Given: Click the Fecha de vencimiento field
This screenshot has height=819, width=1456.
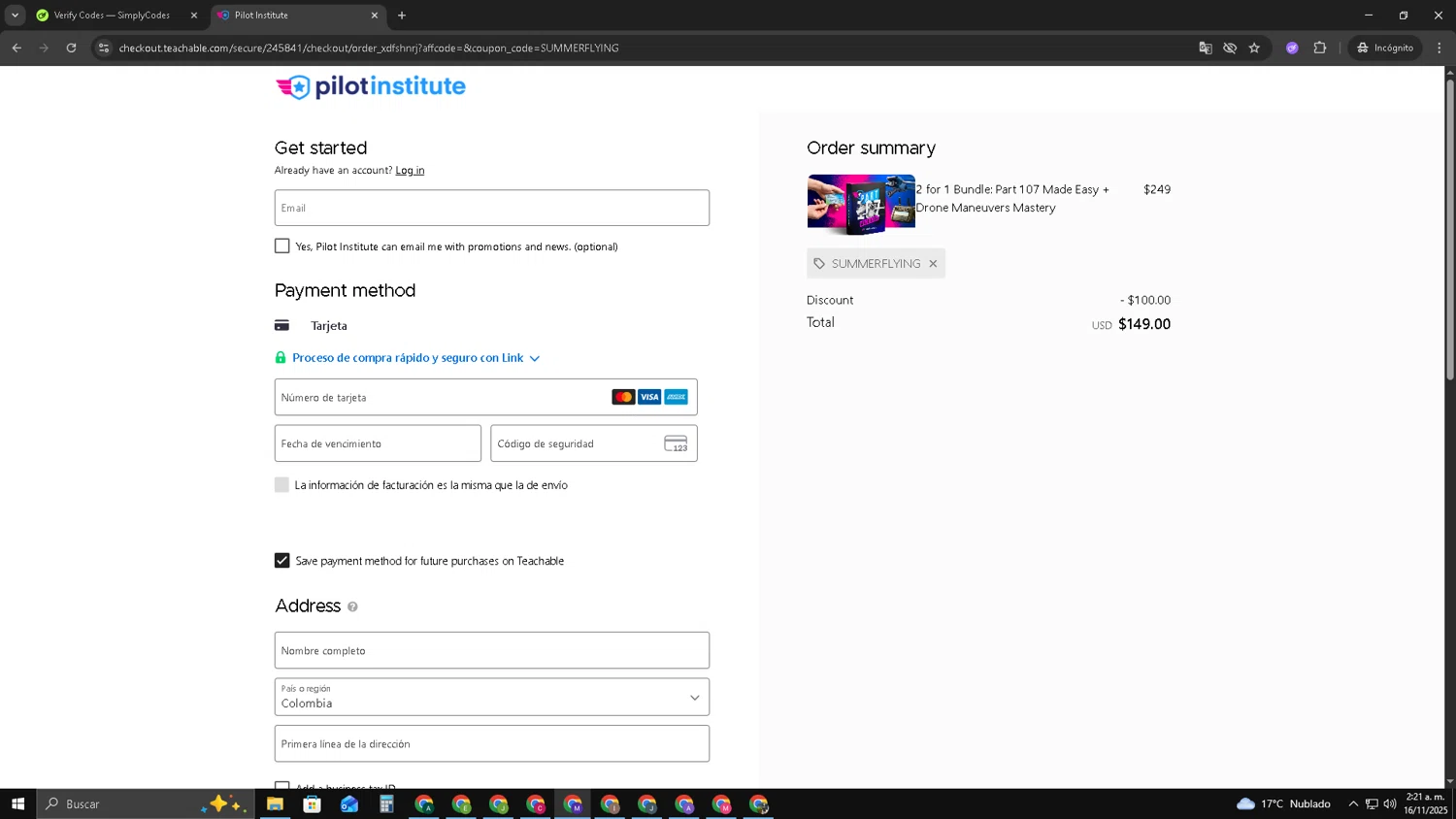Looking at the screenshot, I should 378,443.
